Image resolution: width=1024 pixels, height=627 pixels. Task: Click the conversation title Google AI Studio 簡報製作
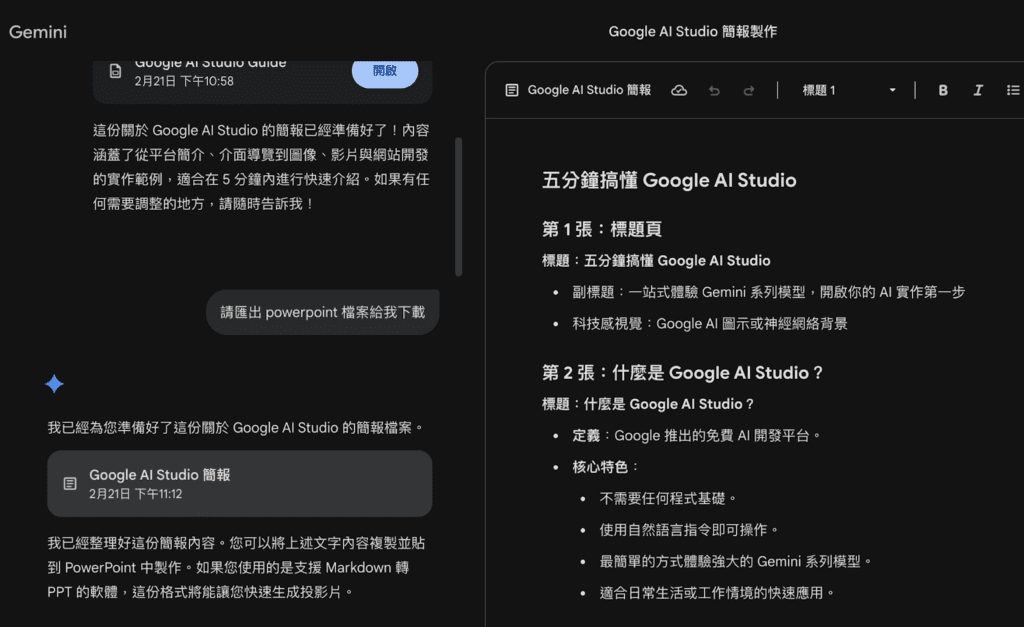692,32
